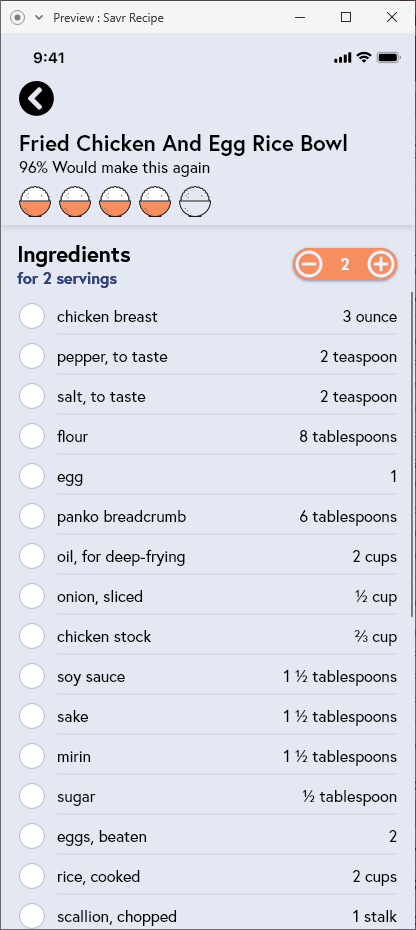Screen dimensions: 416x930
Task: Check the panko breadcrumb circle
Action: click(32, 517)
